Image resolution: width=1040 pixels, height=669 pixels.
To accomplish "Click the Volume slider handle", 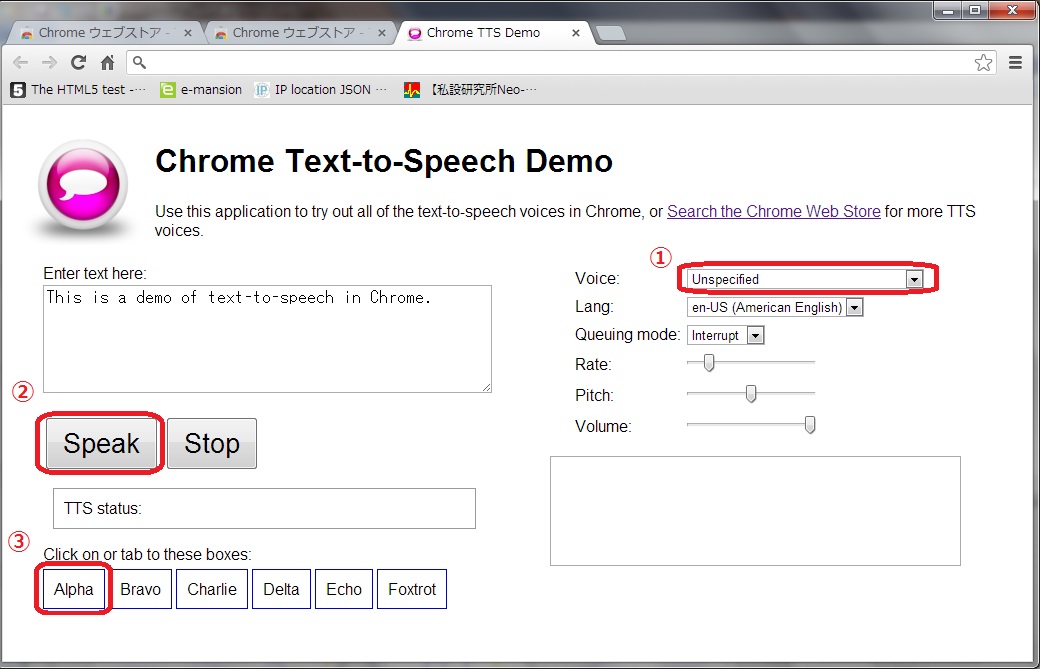I will (x=810, y=424).
